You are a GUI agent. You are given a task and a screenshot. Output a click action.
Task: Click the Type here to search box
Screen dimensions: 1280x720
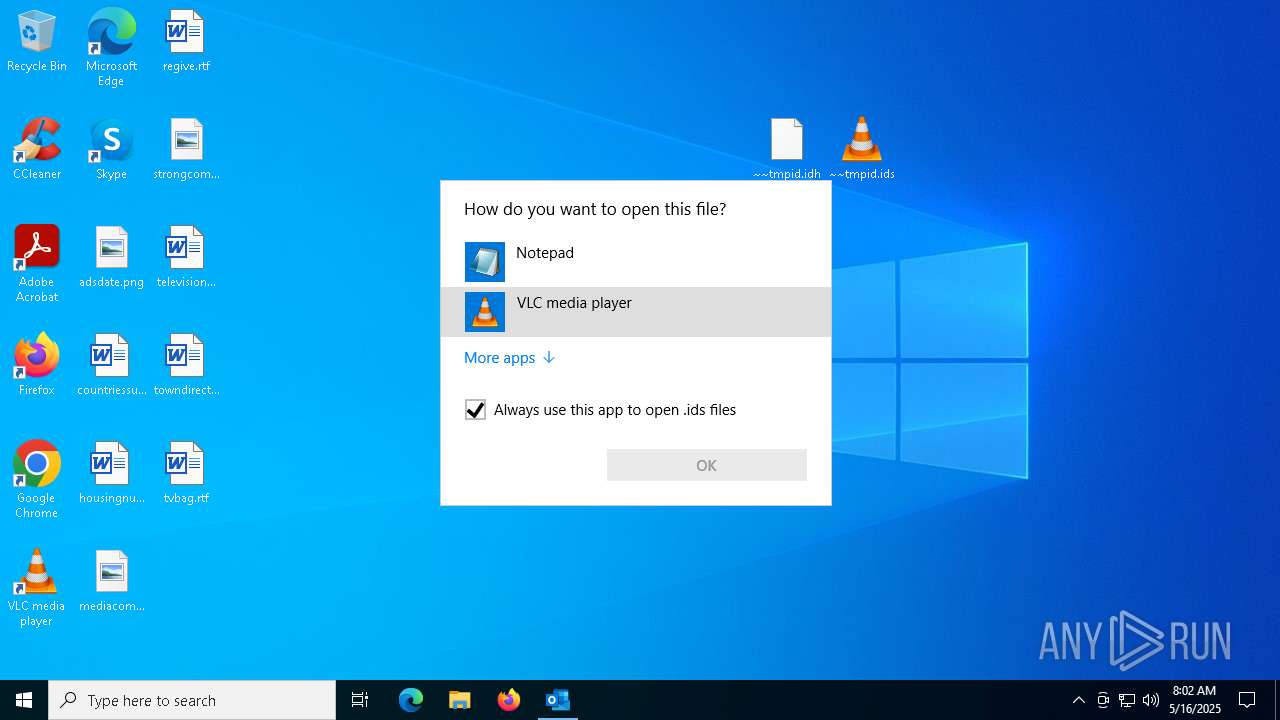click(192, 700)
